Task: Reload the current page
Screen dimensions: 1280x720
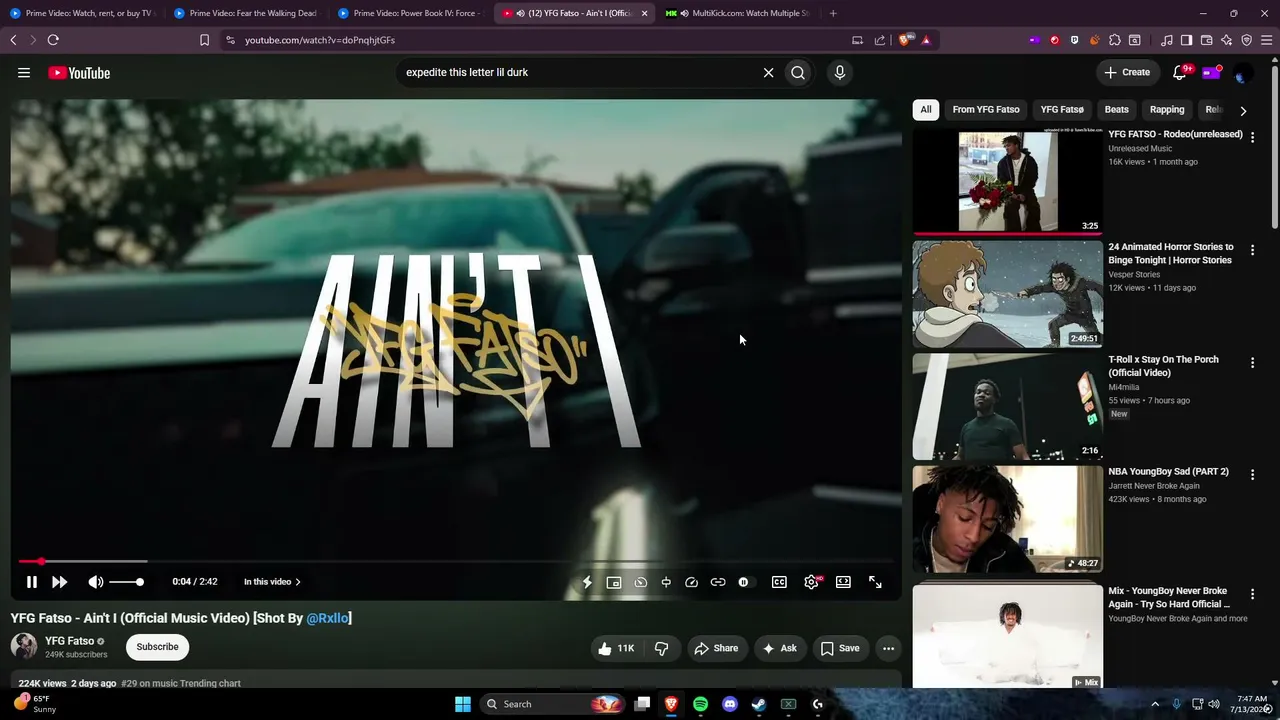Action: tap(53, 40)
